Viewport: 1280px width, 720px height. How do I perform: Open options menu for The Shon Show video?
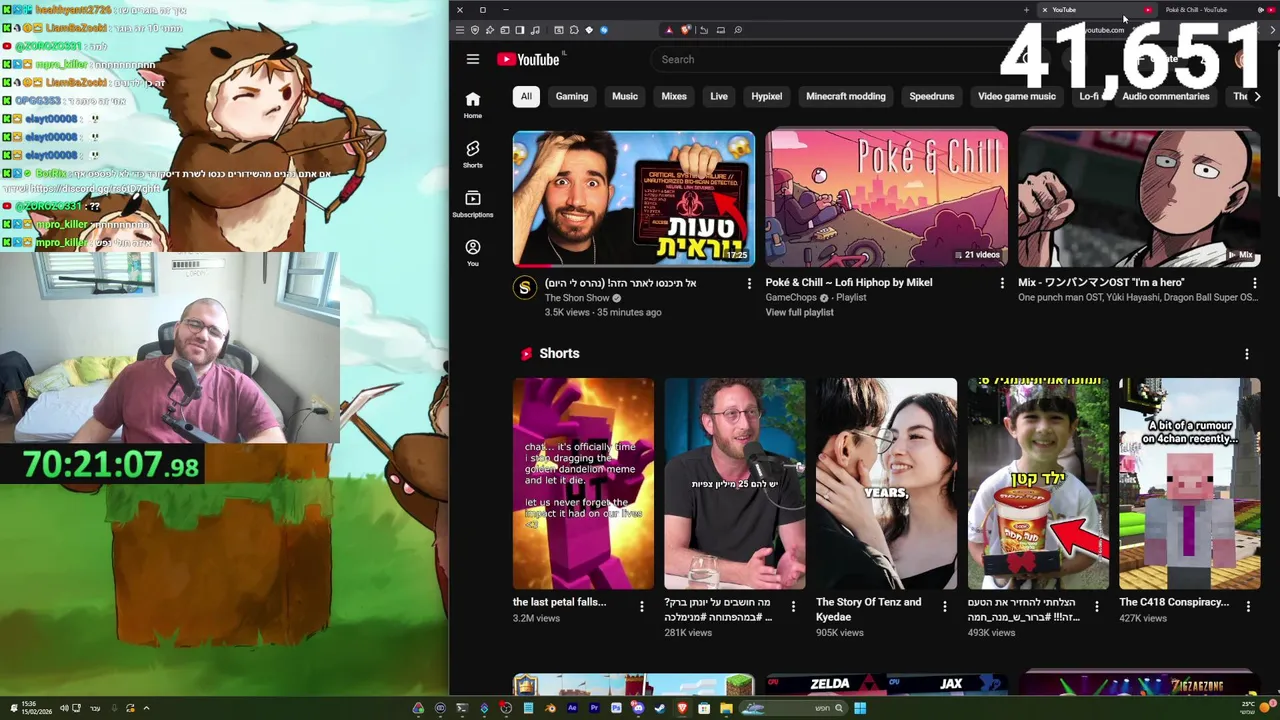(749, 283)
